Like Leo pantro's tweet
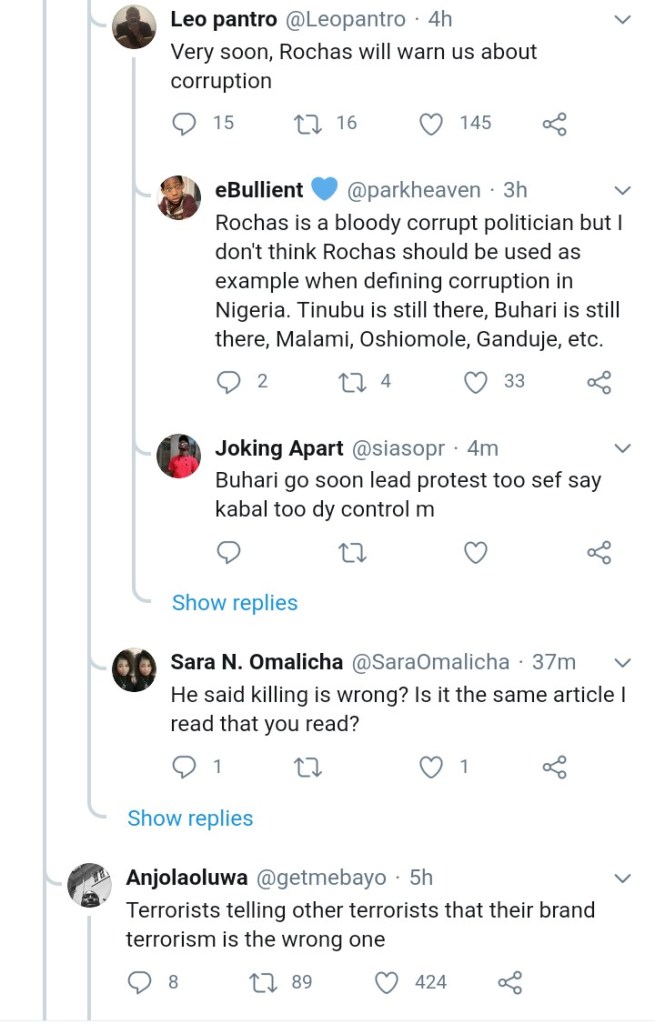655x1024 pixels. (431, 123)
